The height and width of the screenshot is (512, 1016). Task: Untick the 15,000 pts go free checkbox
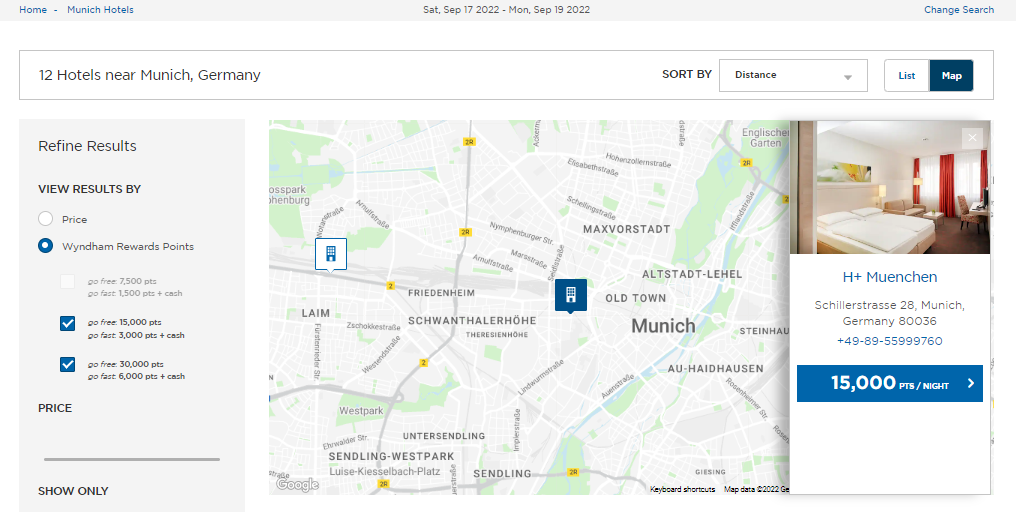pyautogui.click(x=67, y=323)
